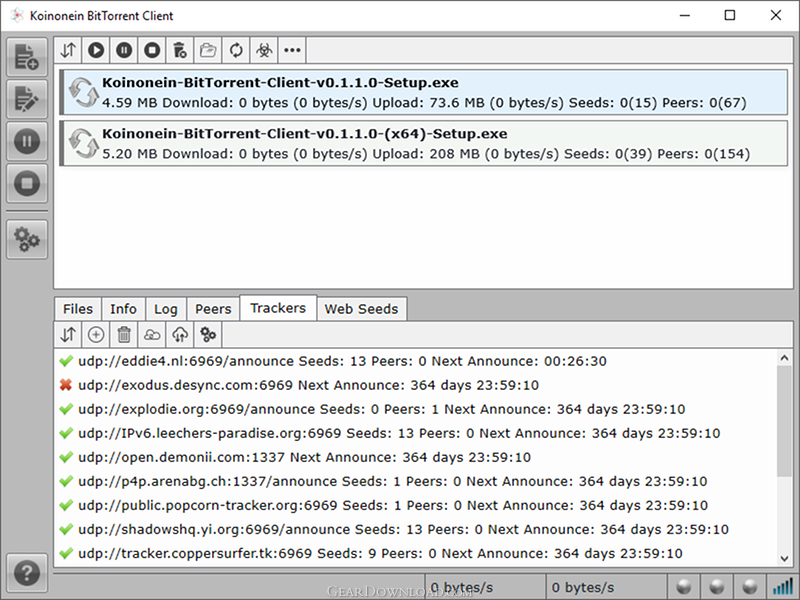Select the open.demonii.com:1337 tracker
The height and width of the screenshot is (600, 800).
coord(416,457)
